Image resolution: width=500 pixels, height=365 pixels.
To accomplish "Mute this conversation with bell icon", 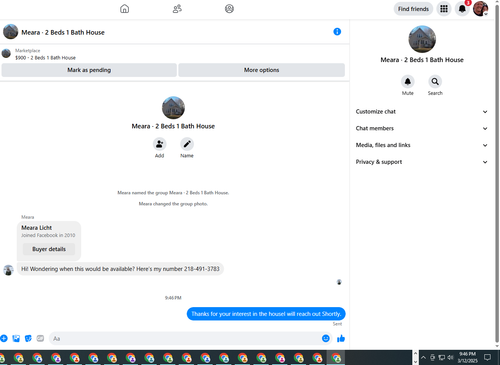I will tap(407, 82).
